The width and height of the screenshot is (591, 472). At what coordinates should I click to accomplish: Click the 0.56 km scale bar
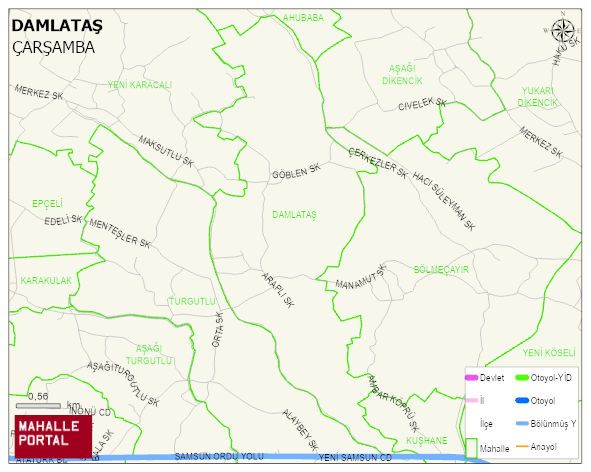click(x=38, y=406)
